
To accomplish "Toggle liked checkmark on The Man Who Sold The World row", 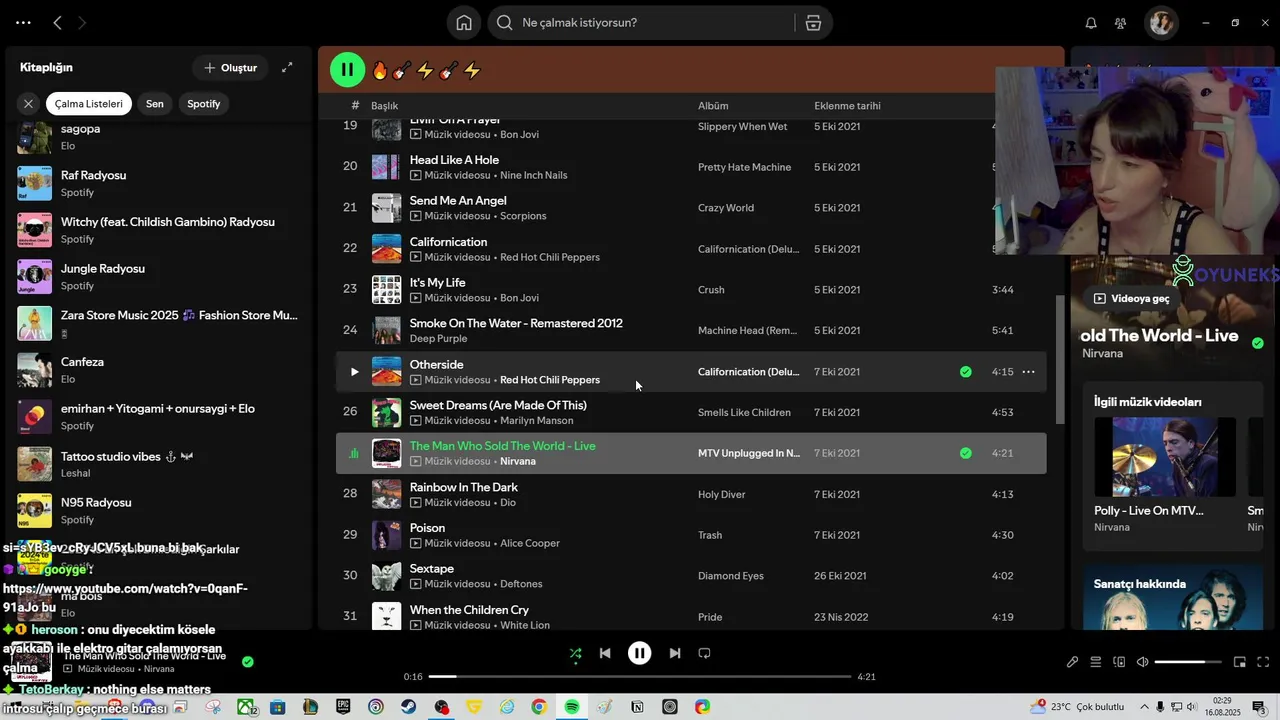I will click(x=965, y=453).
